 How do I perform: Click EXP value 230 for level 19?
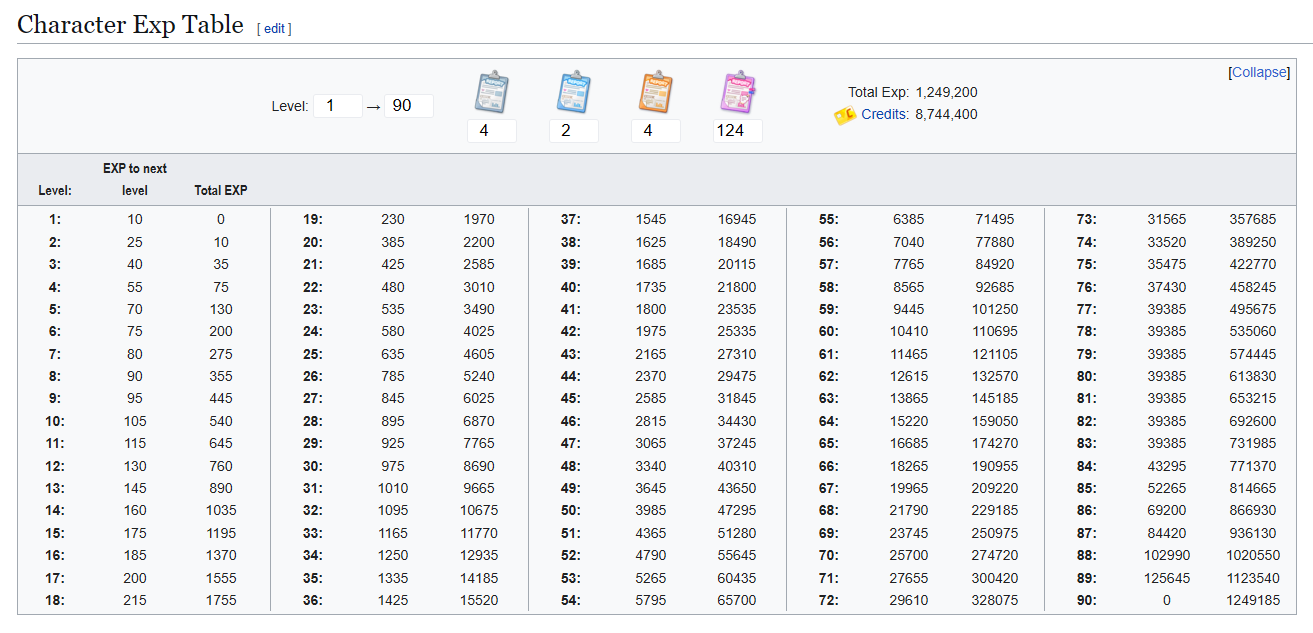tap(393, 219)
